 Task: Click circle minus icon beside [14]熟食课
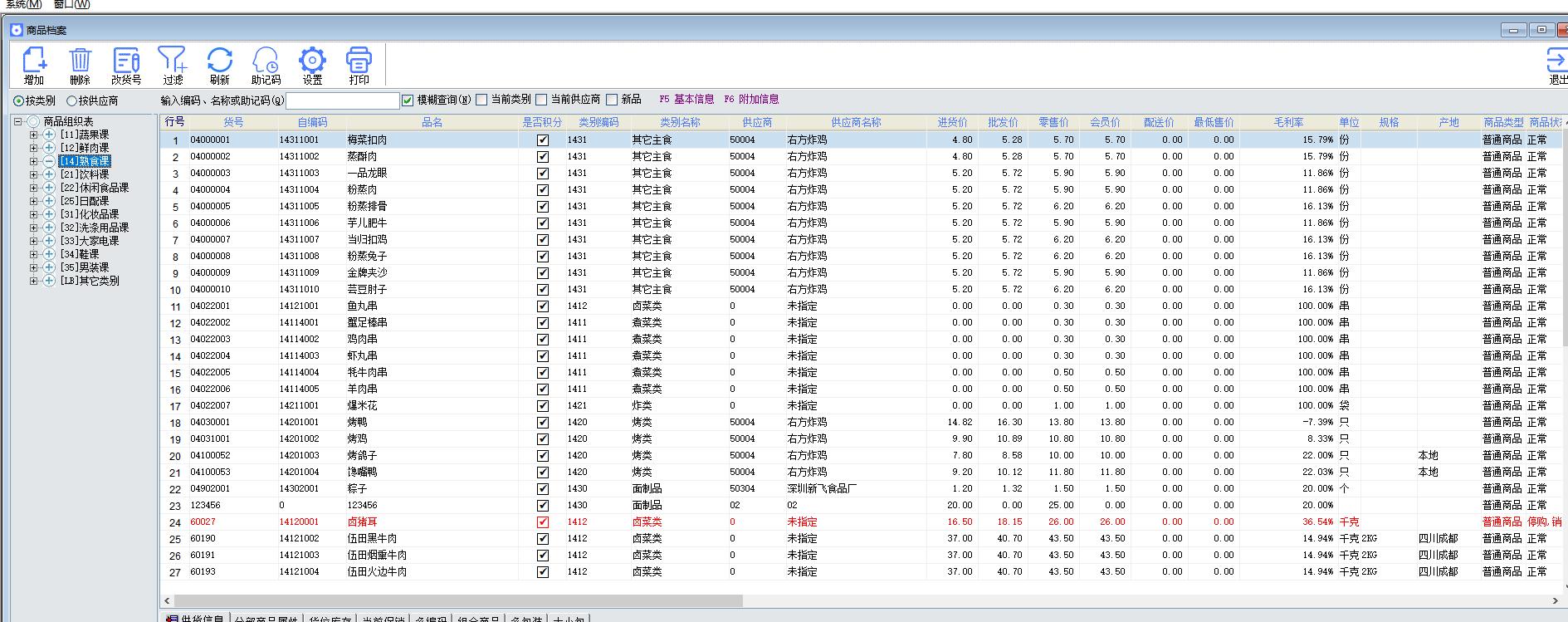click(49, 161)
